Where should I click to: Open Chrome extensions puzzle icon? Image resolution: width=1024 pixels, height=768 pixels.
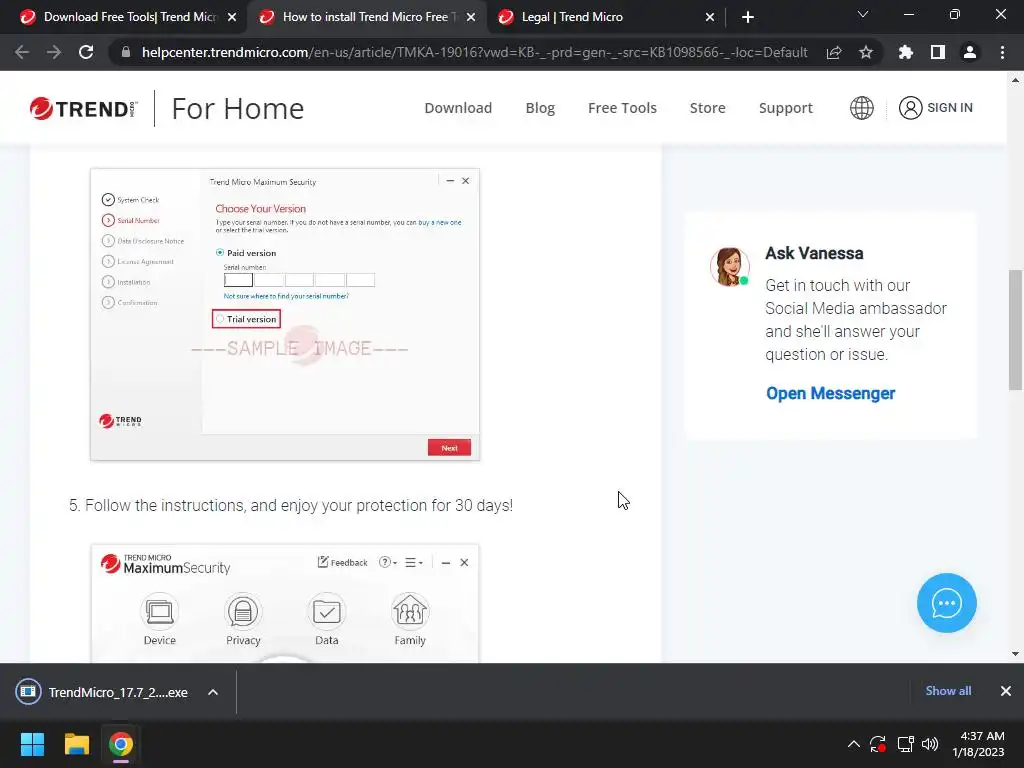coord(906,52)
